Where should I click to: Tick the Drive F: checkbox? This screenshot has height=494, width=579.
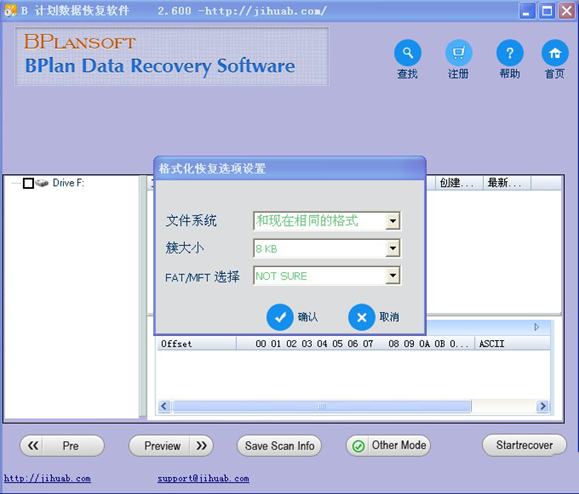point(28,183)
